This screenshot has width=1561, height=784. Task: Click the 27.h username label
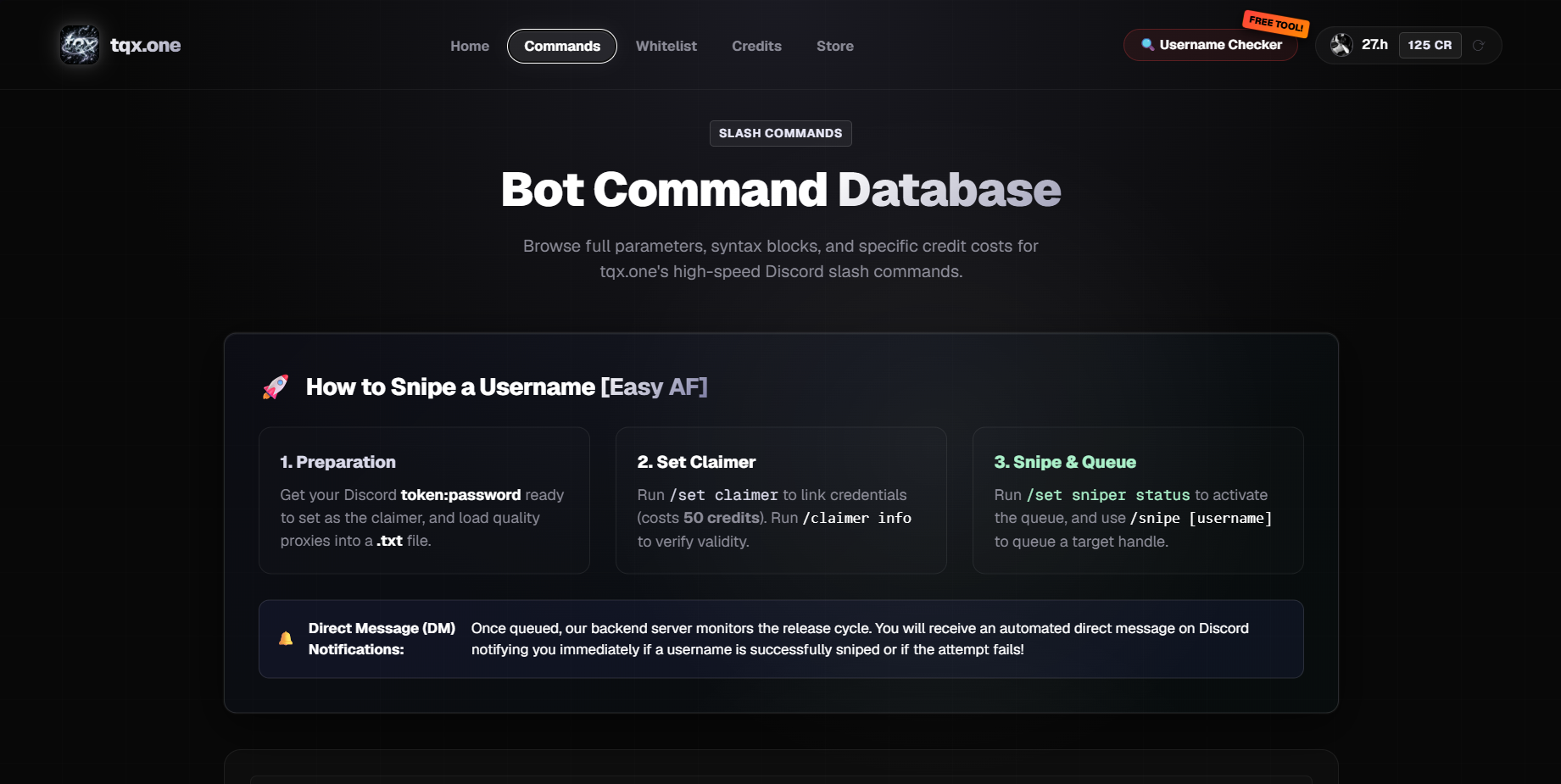pyautogui.click(x=1374, y=45)
